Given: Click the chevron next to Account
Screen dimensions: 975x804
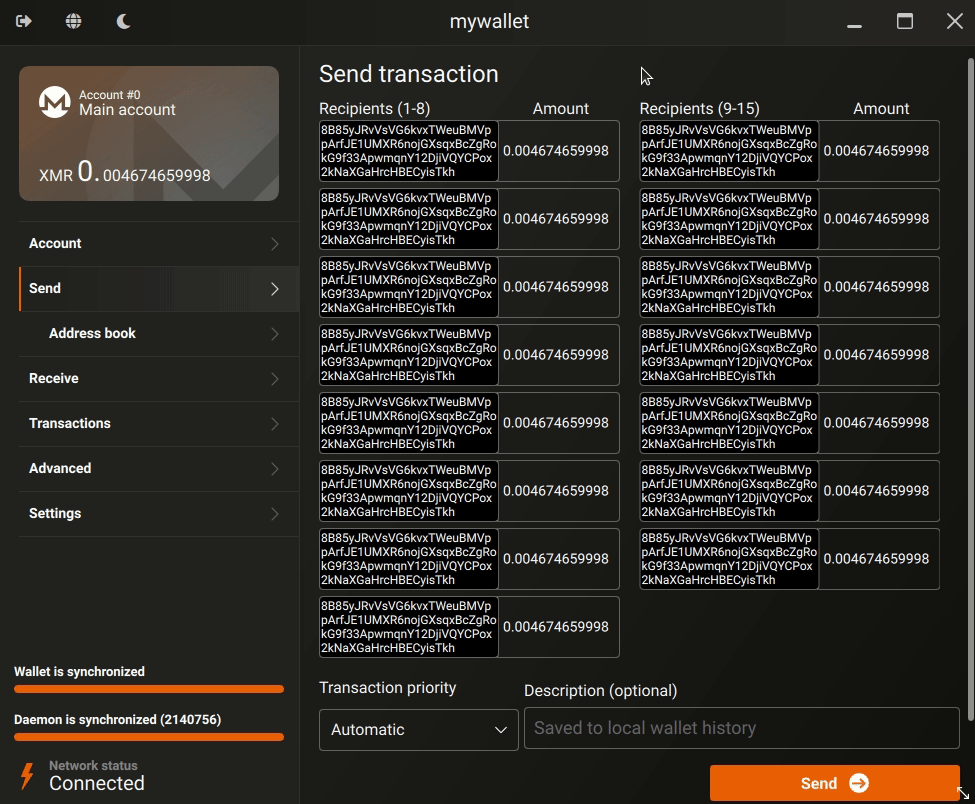Looking at the screenshot, I should tap(275, 244).
